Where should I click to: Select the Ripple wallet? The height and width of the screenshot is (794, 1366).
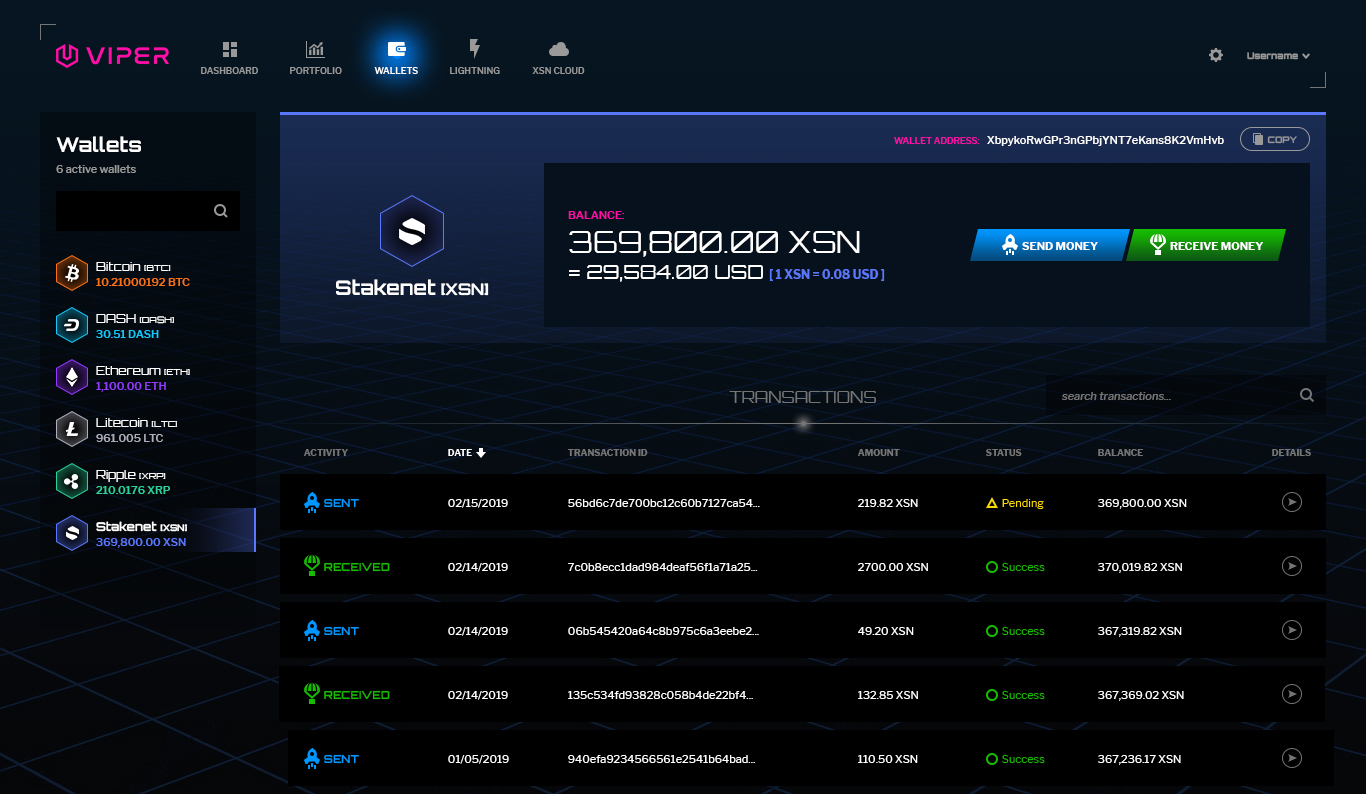[148, 481]
